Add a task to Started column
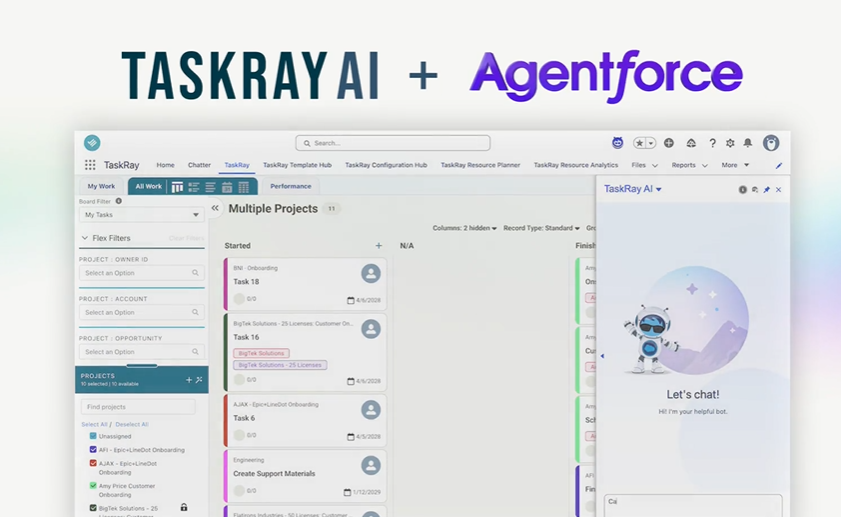This screenshot has width=841, height=517. 379,246
